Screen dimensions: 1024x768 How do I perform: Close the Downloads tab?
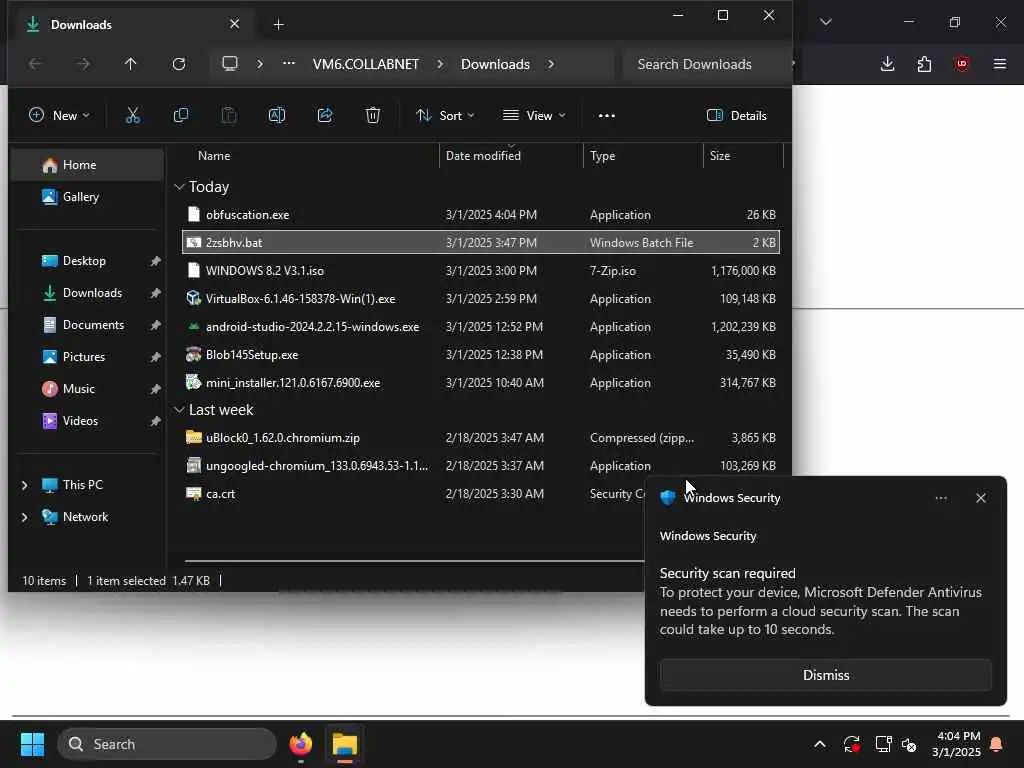click(234, 24)
